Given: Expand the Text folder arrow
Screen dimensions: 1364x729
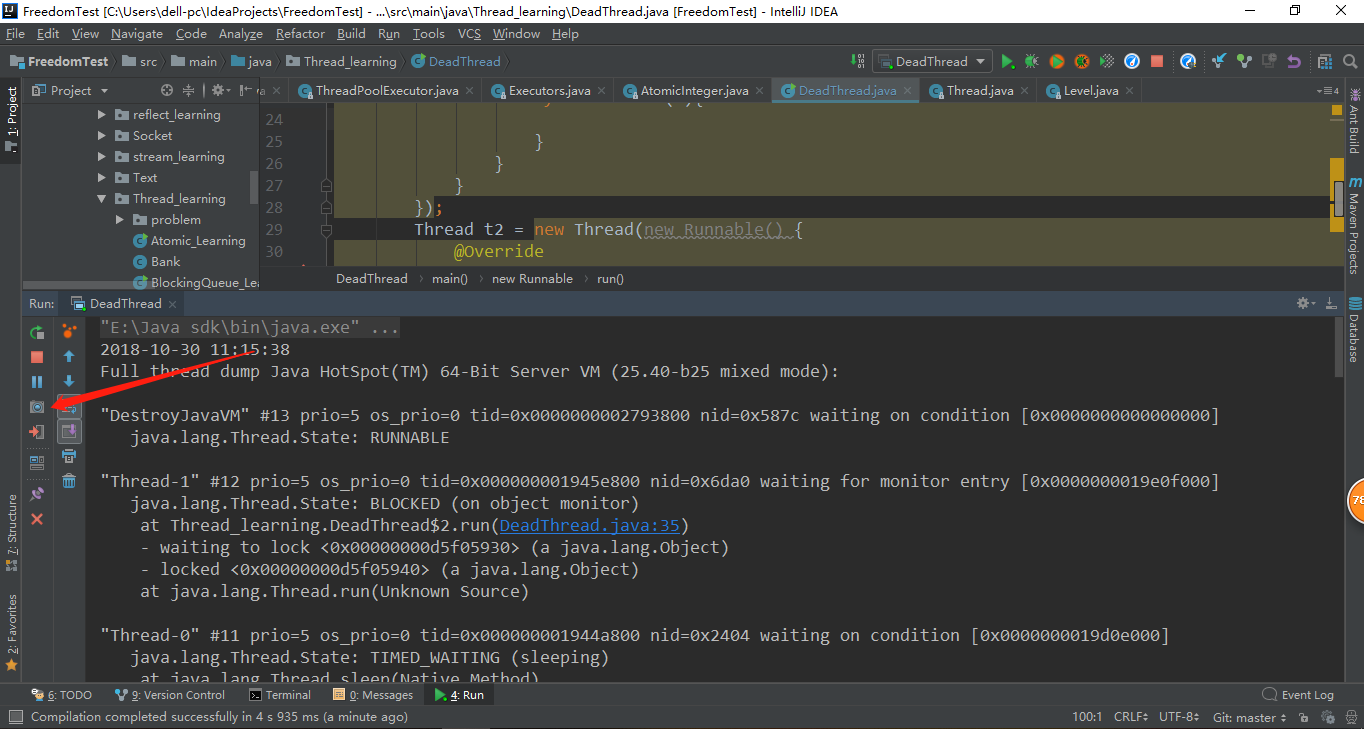Looking at the screenshot, I should pos(102,178).
